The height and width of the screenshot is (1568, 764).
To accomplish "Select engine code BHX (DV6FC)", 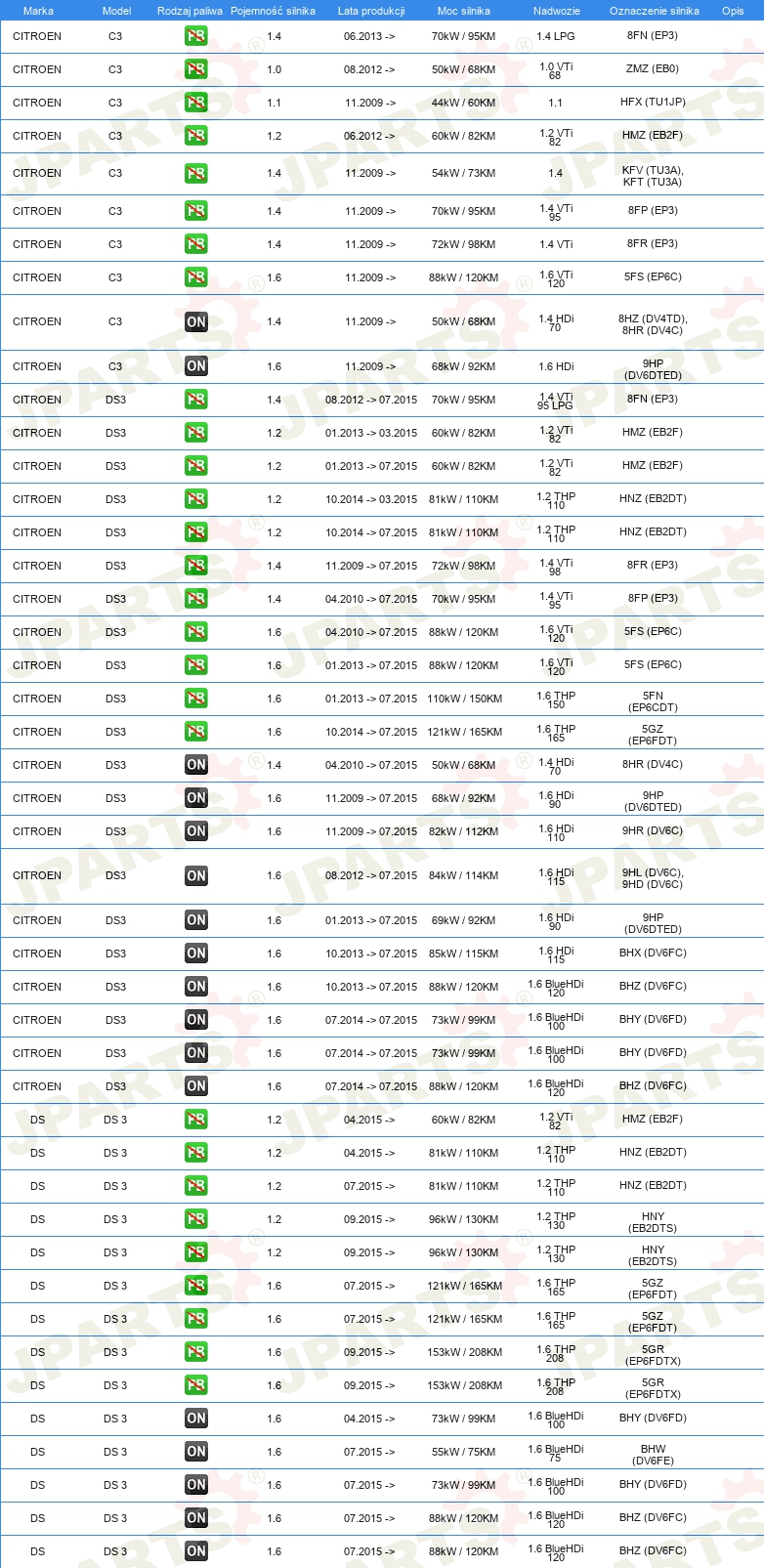I will click(653, 953).
